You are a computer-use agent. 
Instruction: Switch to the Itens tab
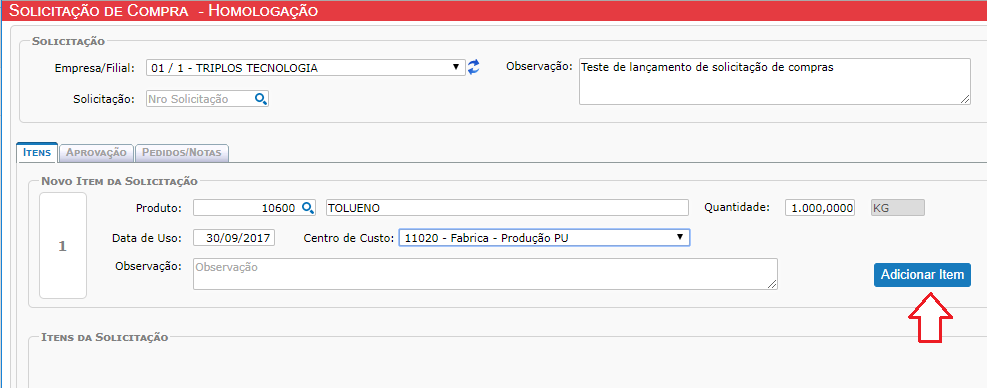click(37, 152)
